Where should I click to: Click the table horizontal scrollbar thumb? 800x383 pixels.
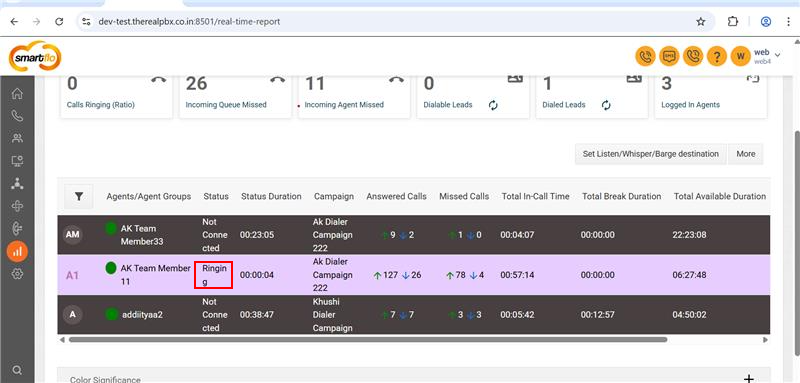pyautogui.click(x=368, y=339)
